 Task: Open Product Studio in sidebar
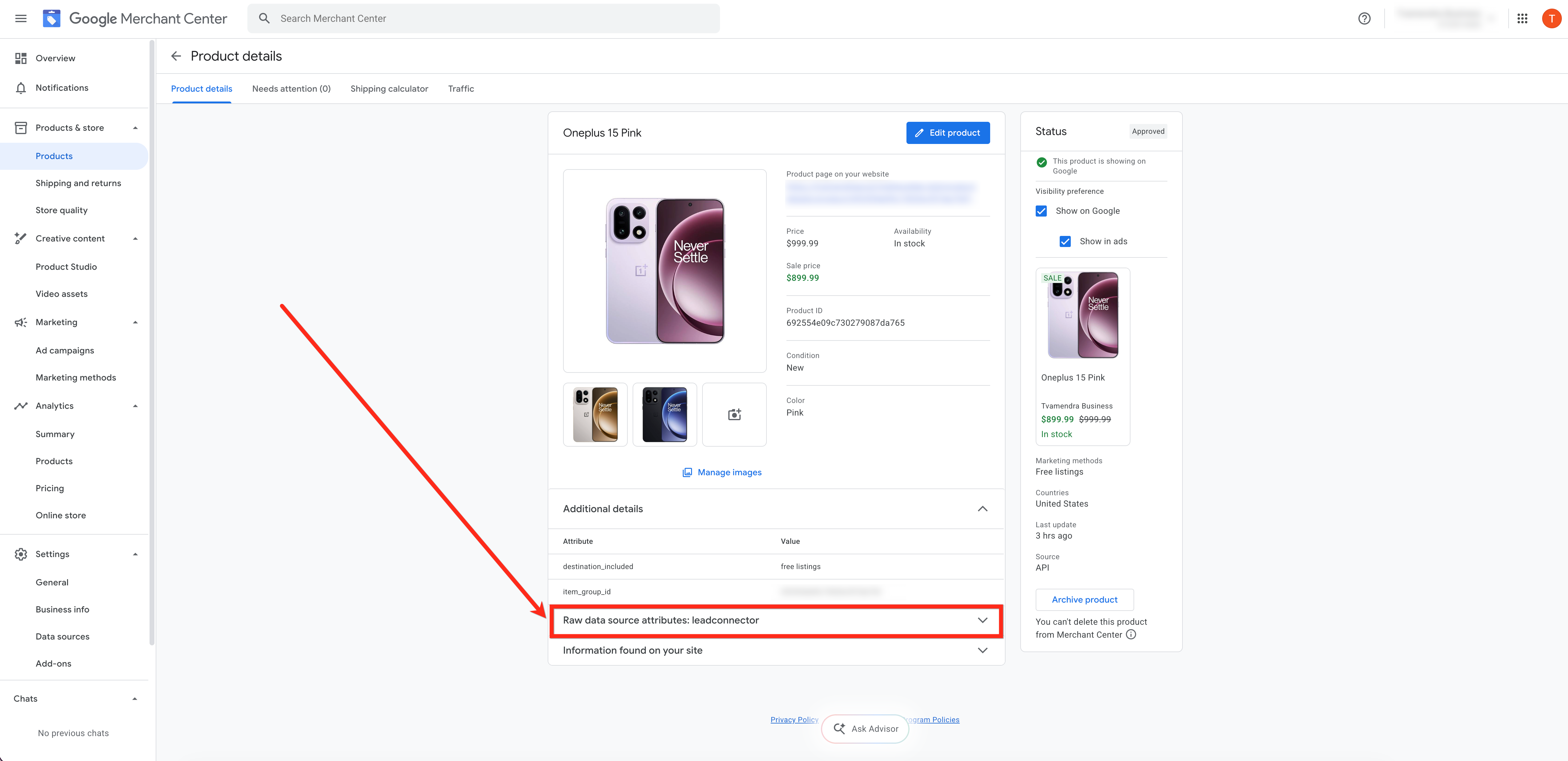66,267
